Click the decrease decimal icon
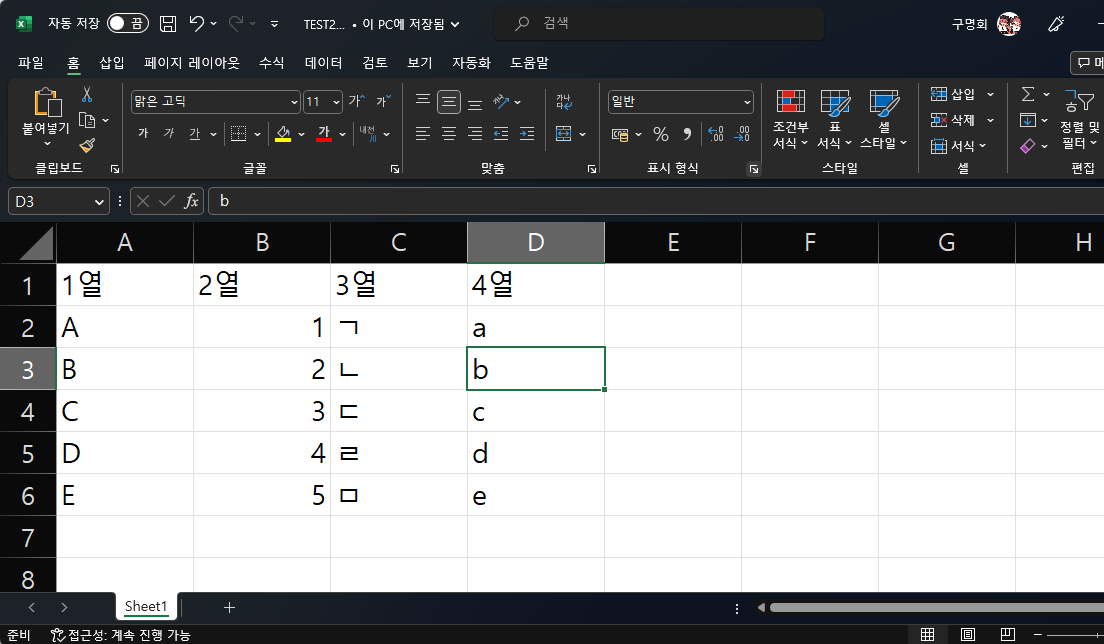Image resolution: width=1104 pixels, height=644 pixels. [742, 134]
